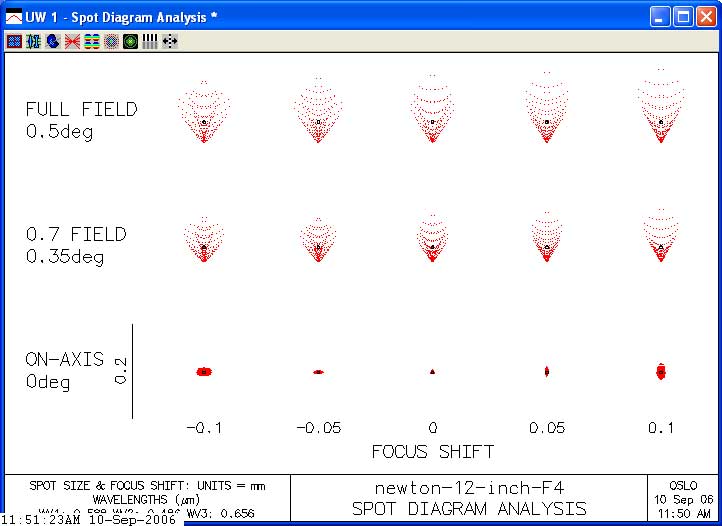Open the lens drawing toolbar icon

point(33,41)
